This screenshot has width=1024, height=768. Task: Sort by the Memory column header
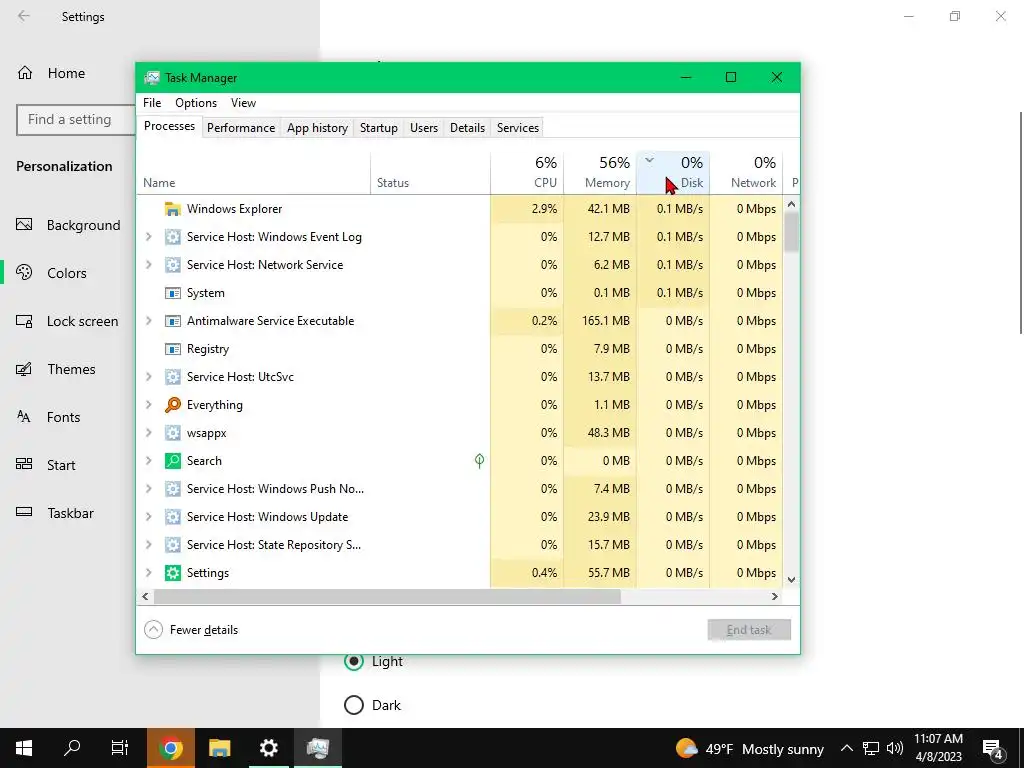[x=600, y=173]
